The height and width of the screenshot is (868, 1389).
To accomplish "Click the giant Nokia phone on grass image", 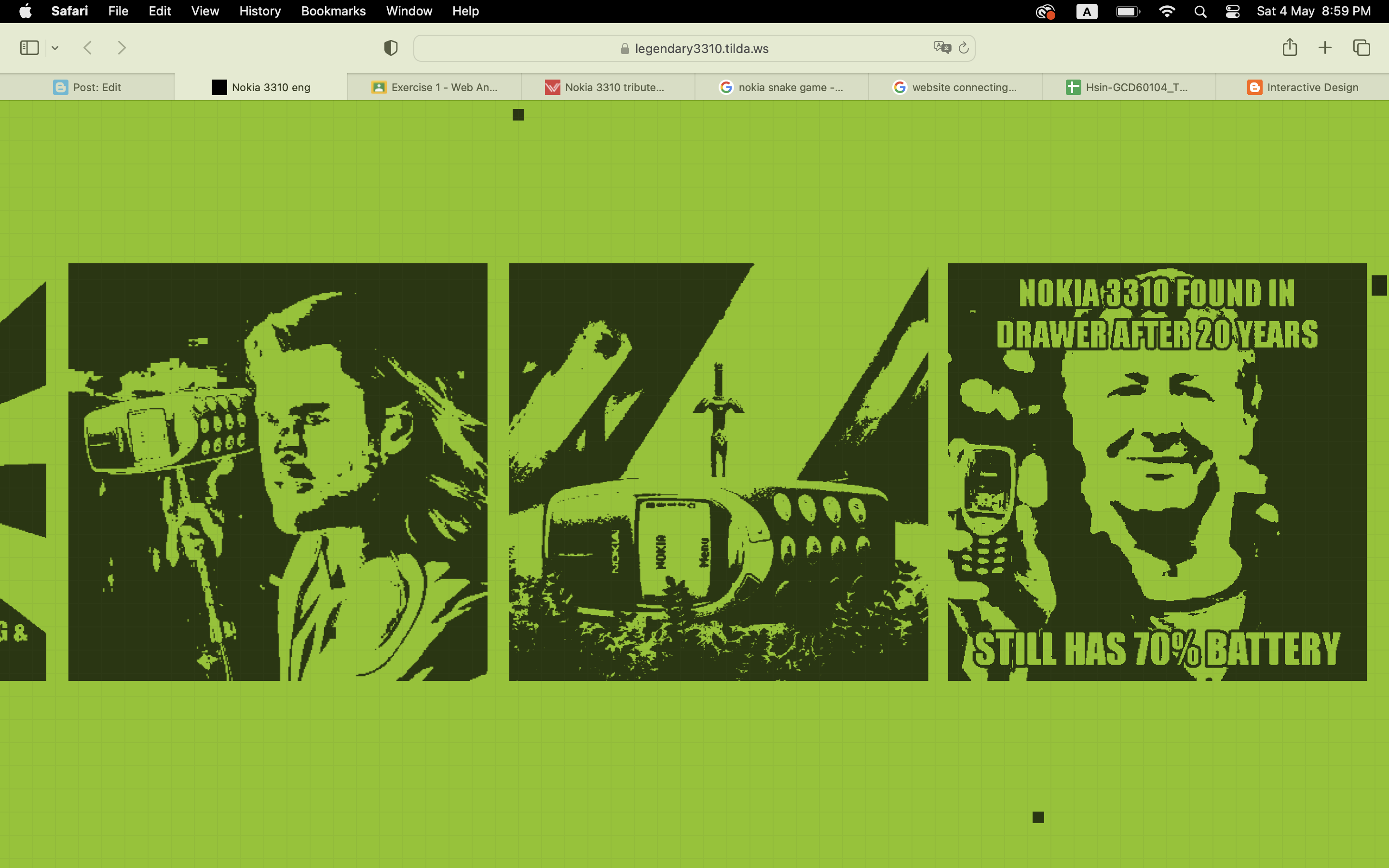I will tap(718, 472).
